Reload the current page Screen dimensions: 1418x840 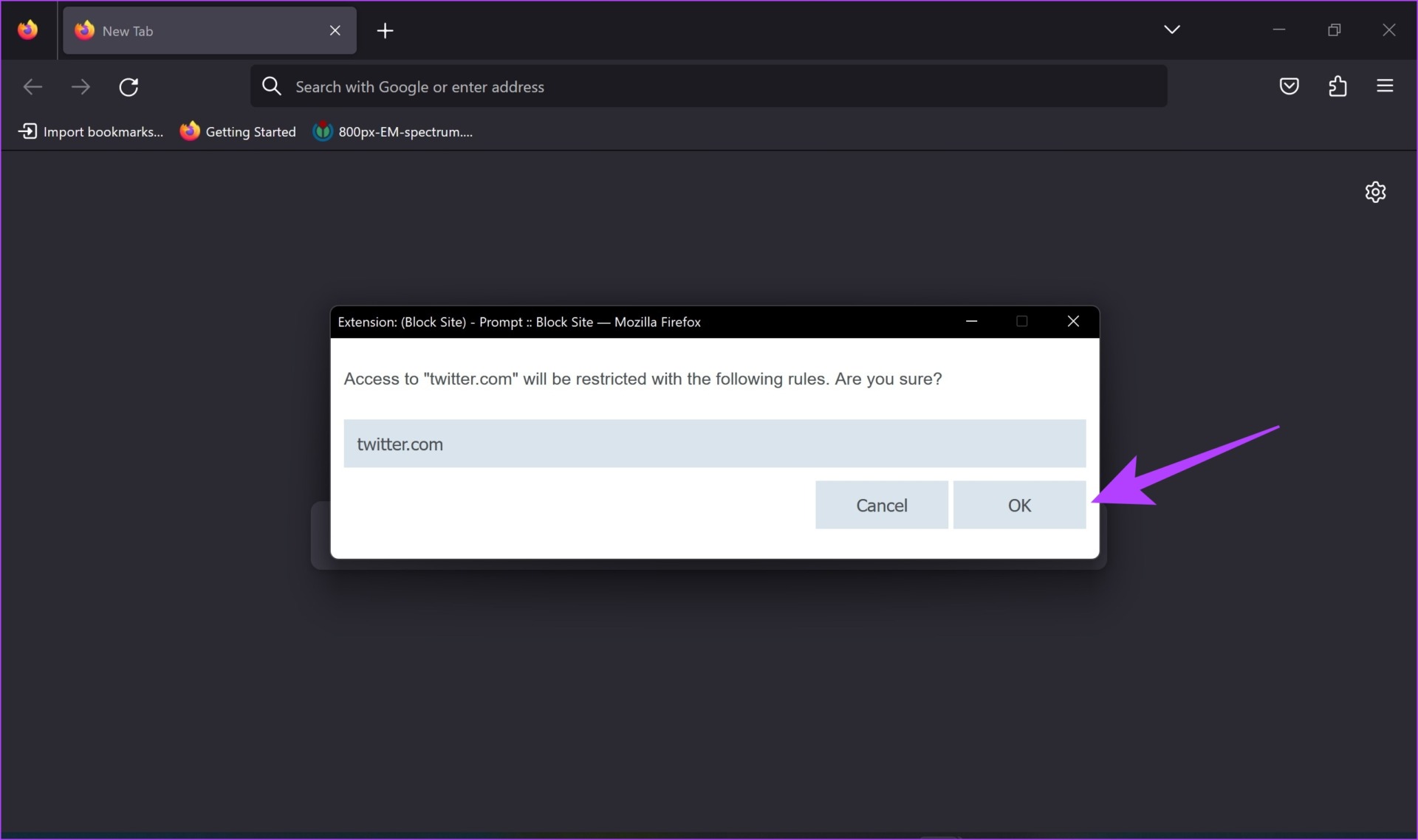tap(129, 87)
